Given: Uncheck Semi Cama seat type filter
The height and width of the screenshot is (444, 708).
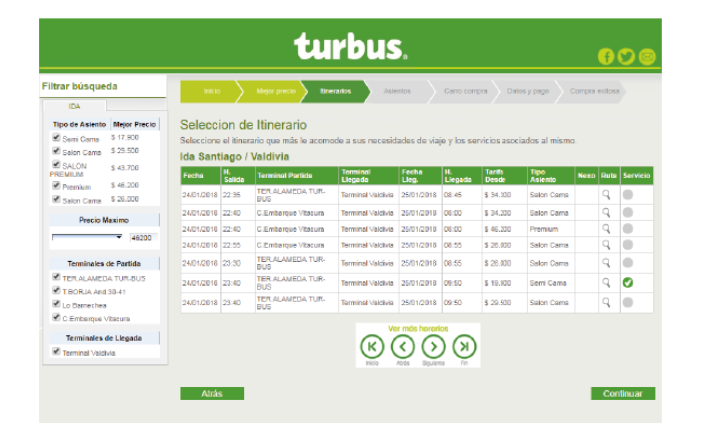Looking at the screenshot, I should click(x=56, y=137).
